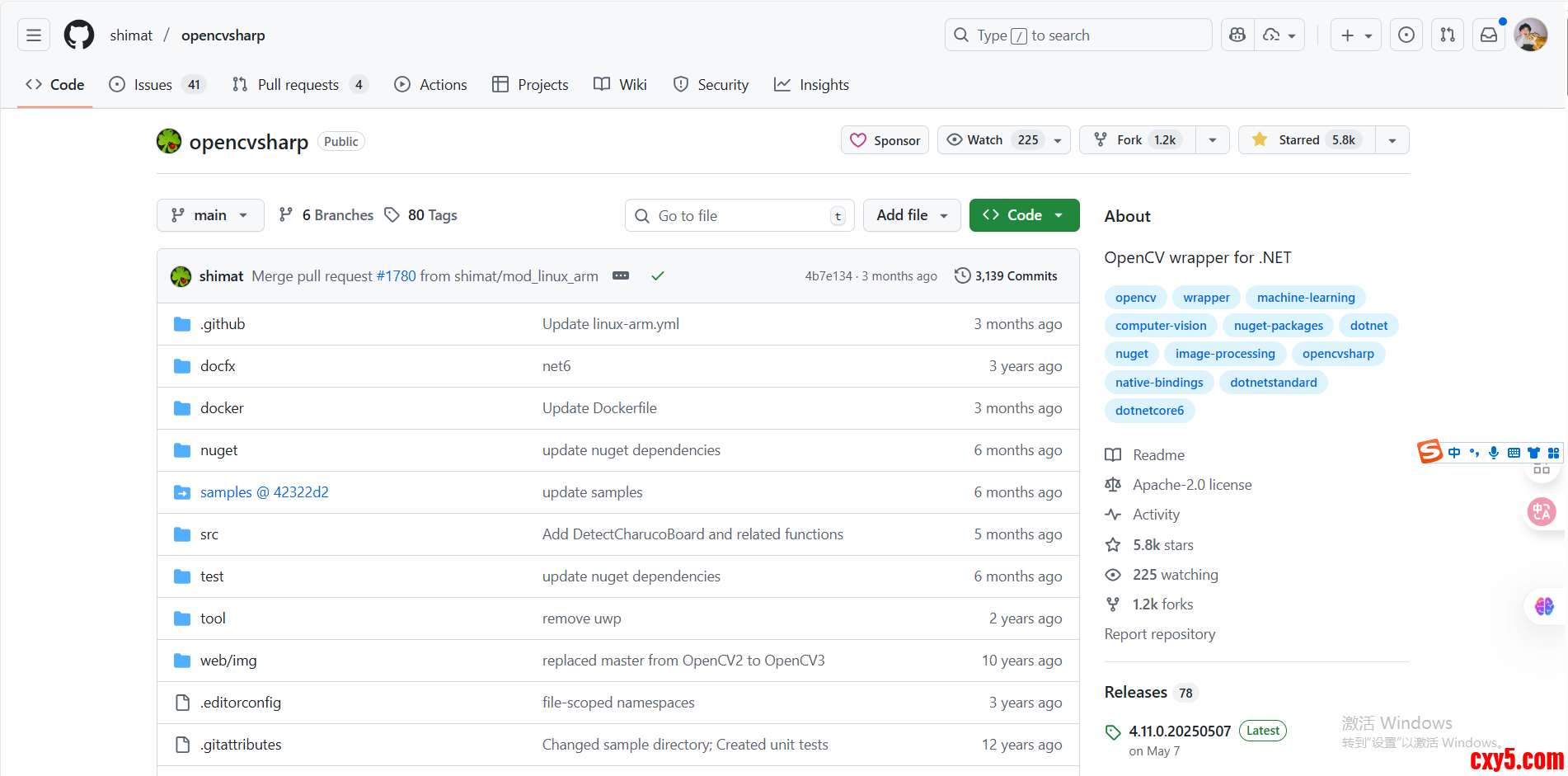The width and height of the screenshot is (1568, 776).
Task: Open the pull requests icon in header
Action: tap(1448, 35)
